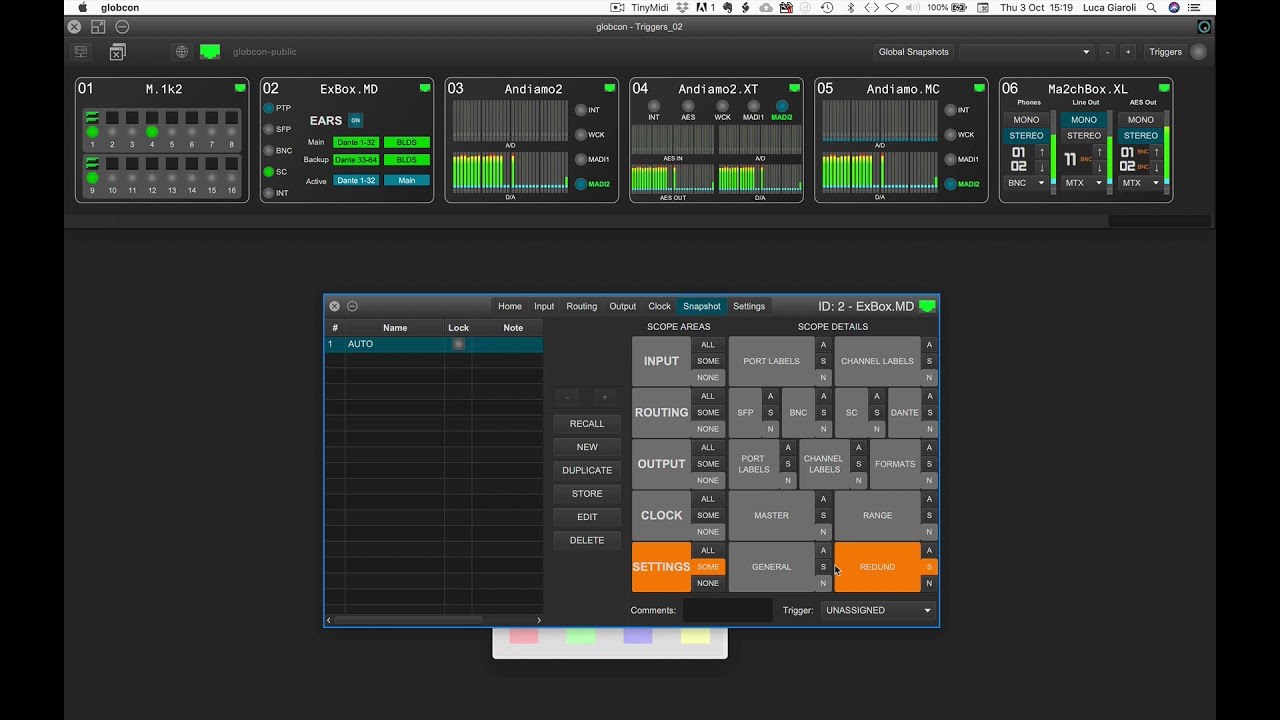
Task: Adjust the AES Out level slider on Ma2chBox.XL
Action: point(1168,152)
